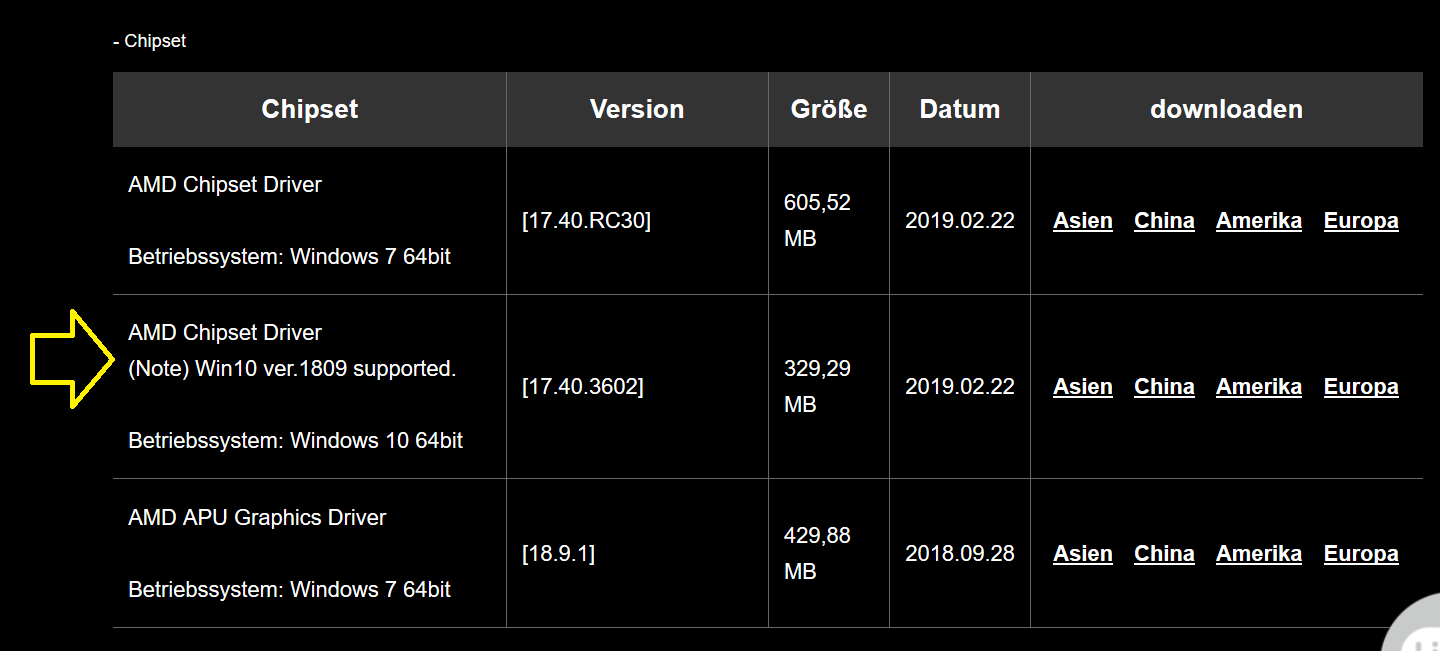Open Europa link for 605,52 MB driver
Screen dimensions: 1440x651
(1361, 221)
